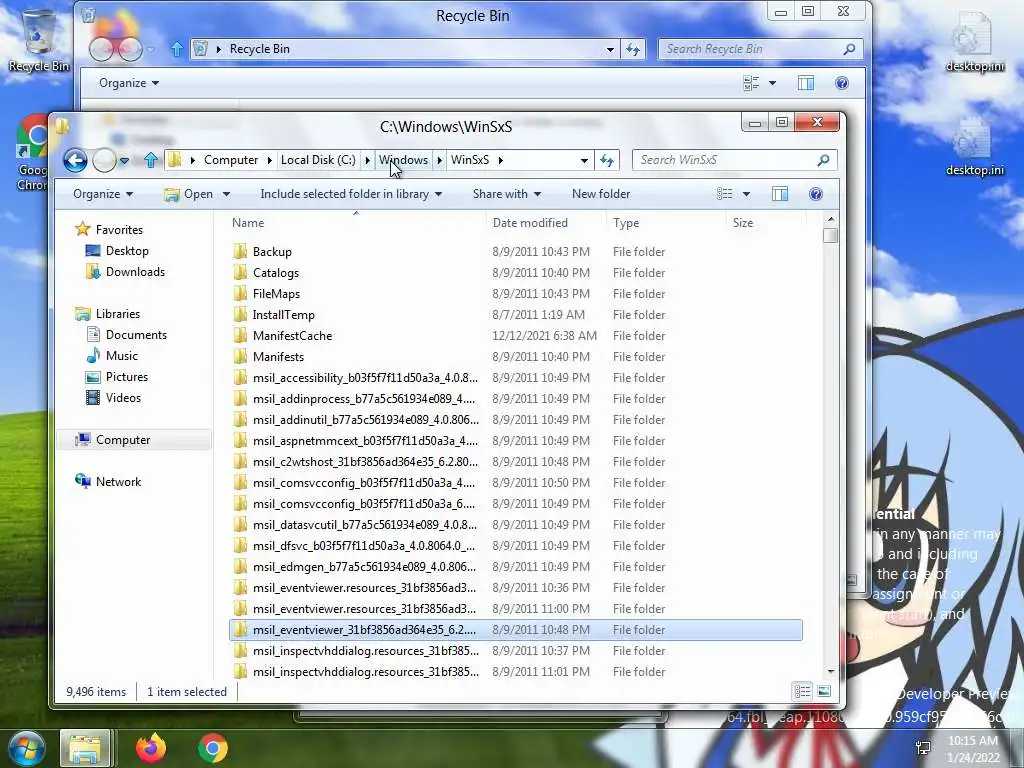The height and width of the screenshot is (768, 1024).
Task: Select the Backup folder
Action: click(x=515, y=252)
